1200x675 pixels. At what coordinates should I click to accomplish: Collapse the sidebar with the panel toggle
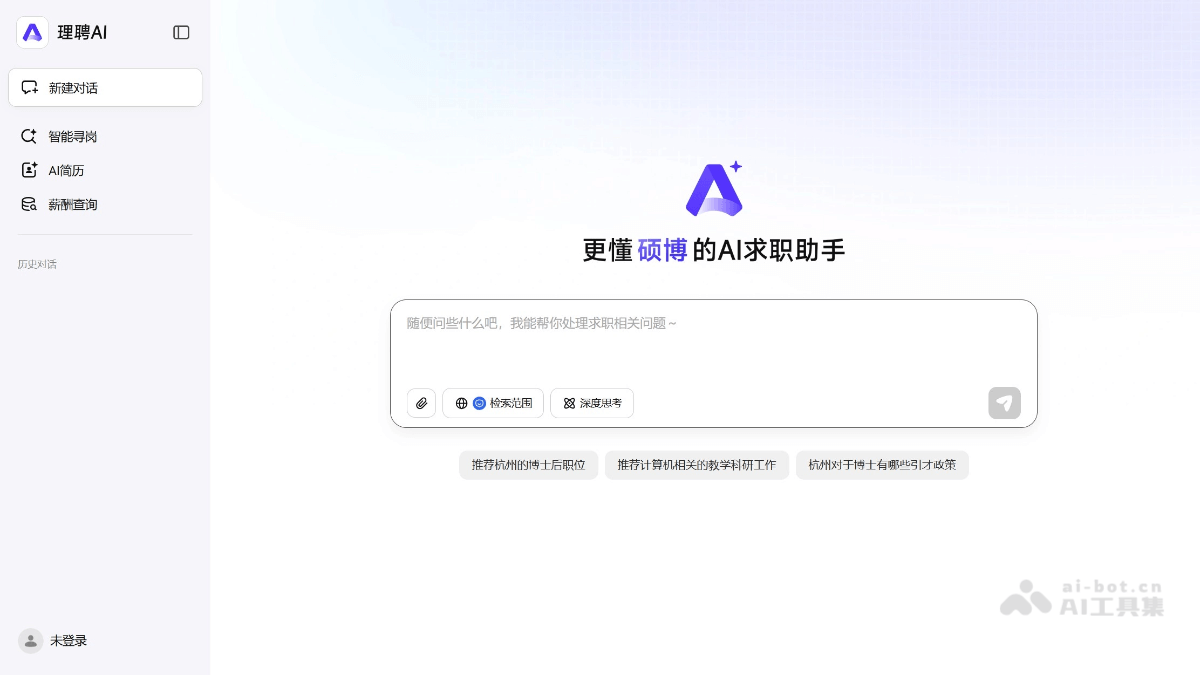(x=181, y=32)
